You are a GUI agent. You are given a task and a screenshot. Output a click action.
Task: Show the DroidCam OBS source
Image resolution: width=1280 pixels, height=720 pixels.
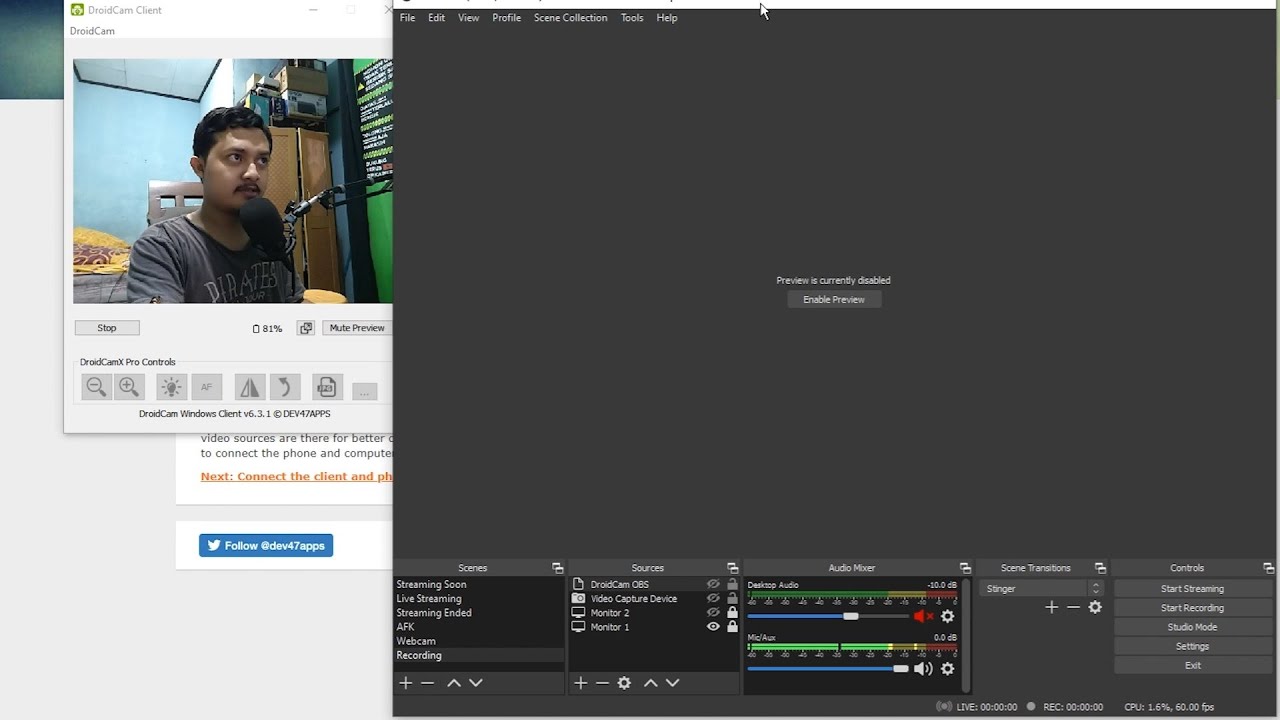[713, 585]
